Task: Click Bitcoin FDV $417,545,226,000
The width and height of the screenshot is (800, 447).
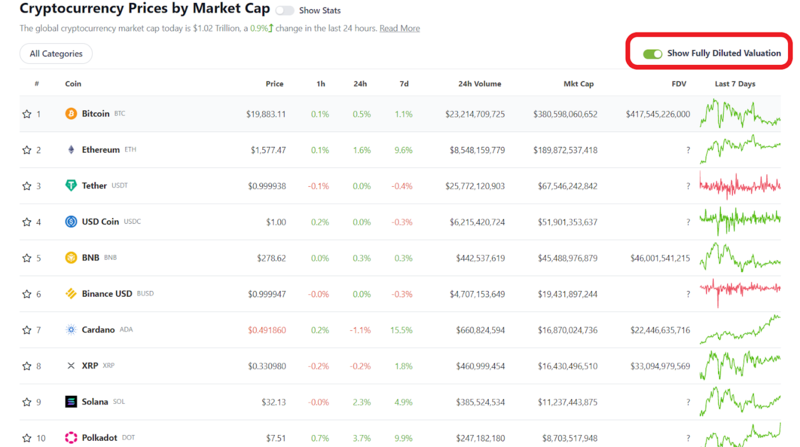Action: click(658, 114)
